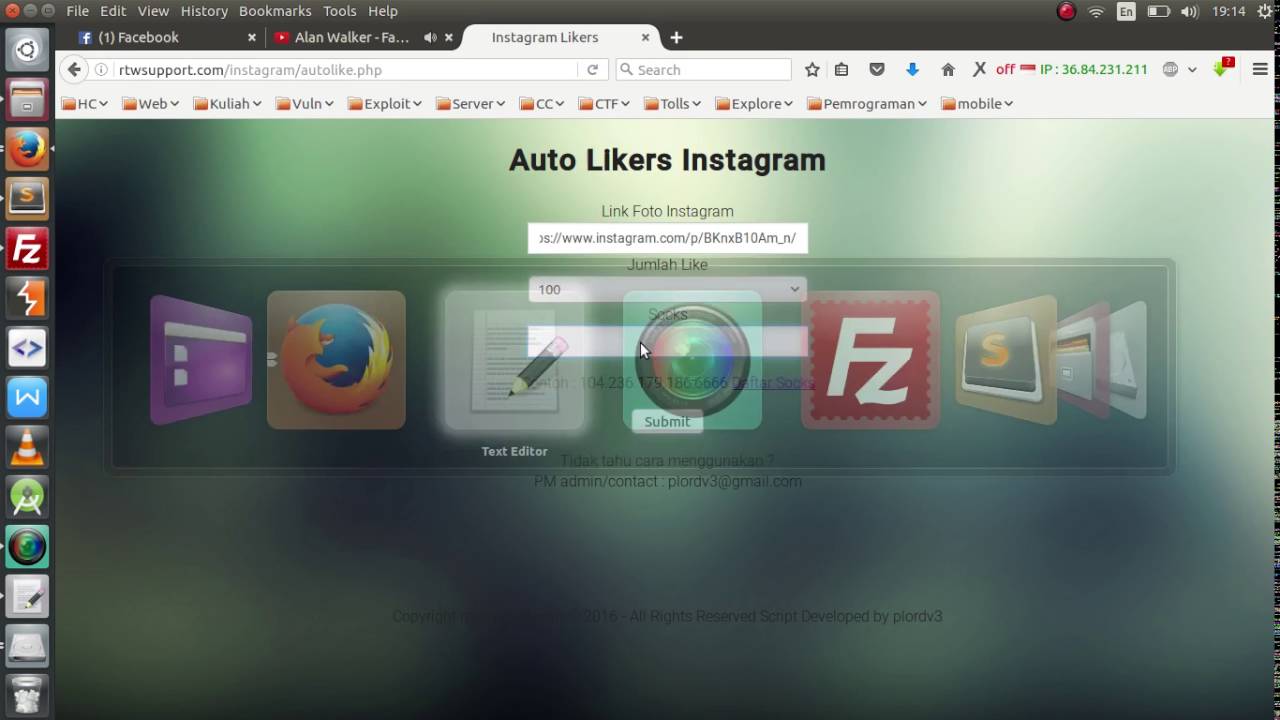
Task: Expand the CTF bookmarks folder
Action: coord(603,103)
